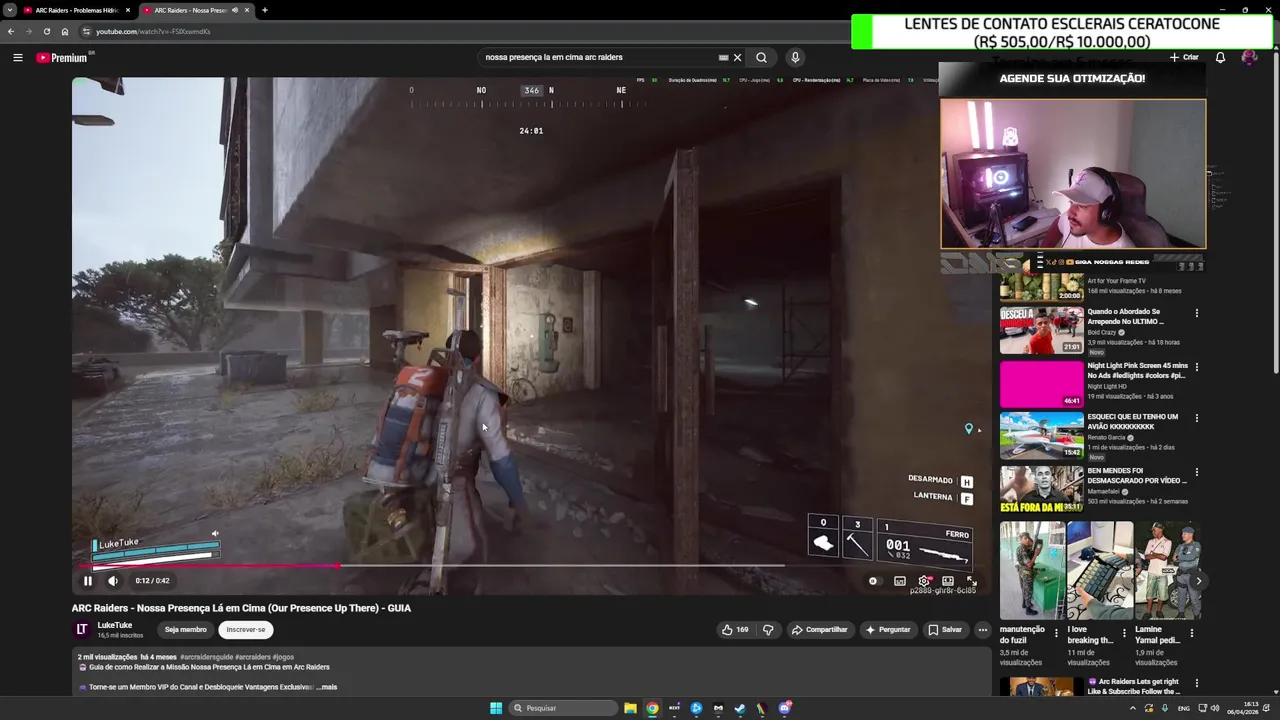Open Discord from the taskbar

(x=784, y=708)
